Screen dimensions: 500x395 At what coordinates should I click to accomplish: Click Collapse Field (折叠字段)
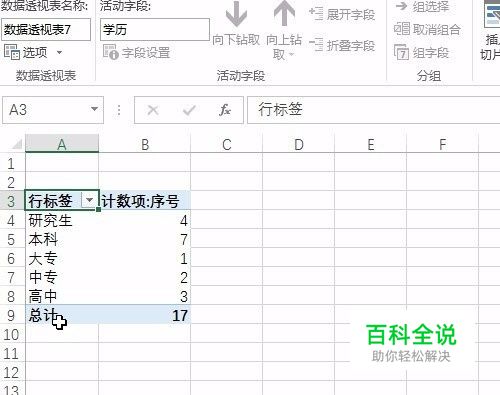tap(342, 45)
